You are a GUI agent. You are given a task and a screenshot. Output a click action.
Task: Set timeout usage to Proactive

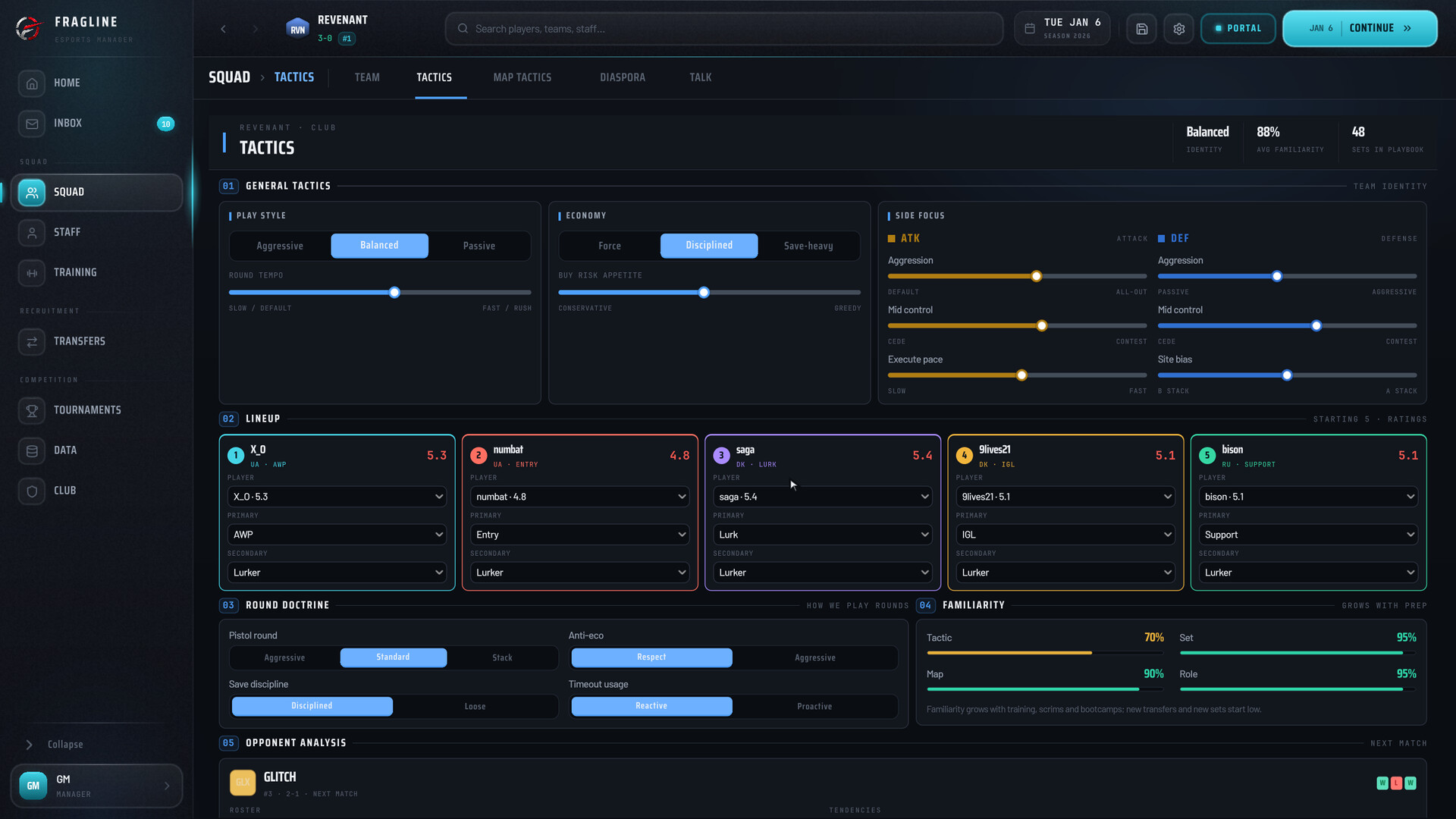point(814,706)
